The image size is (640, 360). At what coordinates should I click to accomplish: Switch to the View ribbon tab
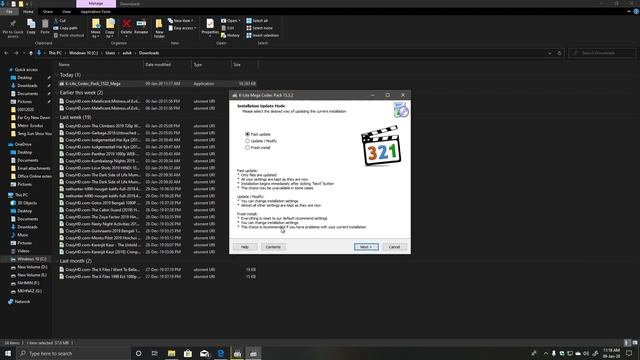pyautogui.click(x=66, y=12)
